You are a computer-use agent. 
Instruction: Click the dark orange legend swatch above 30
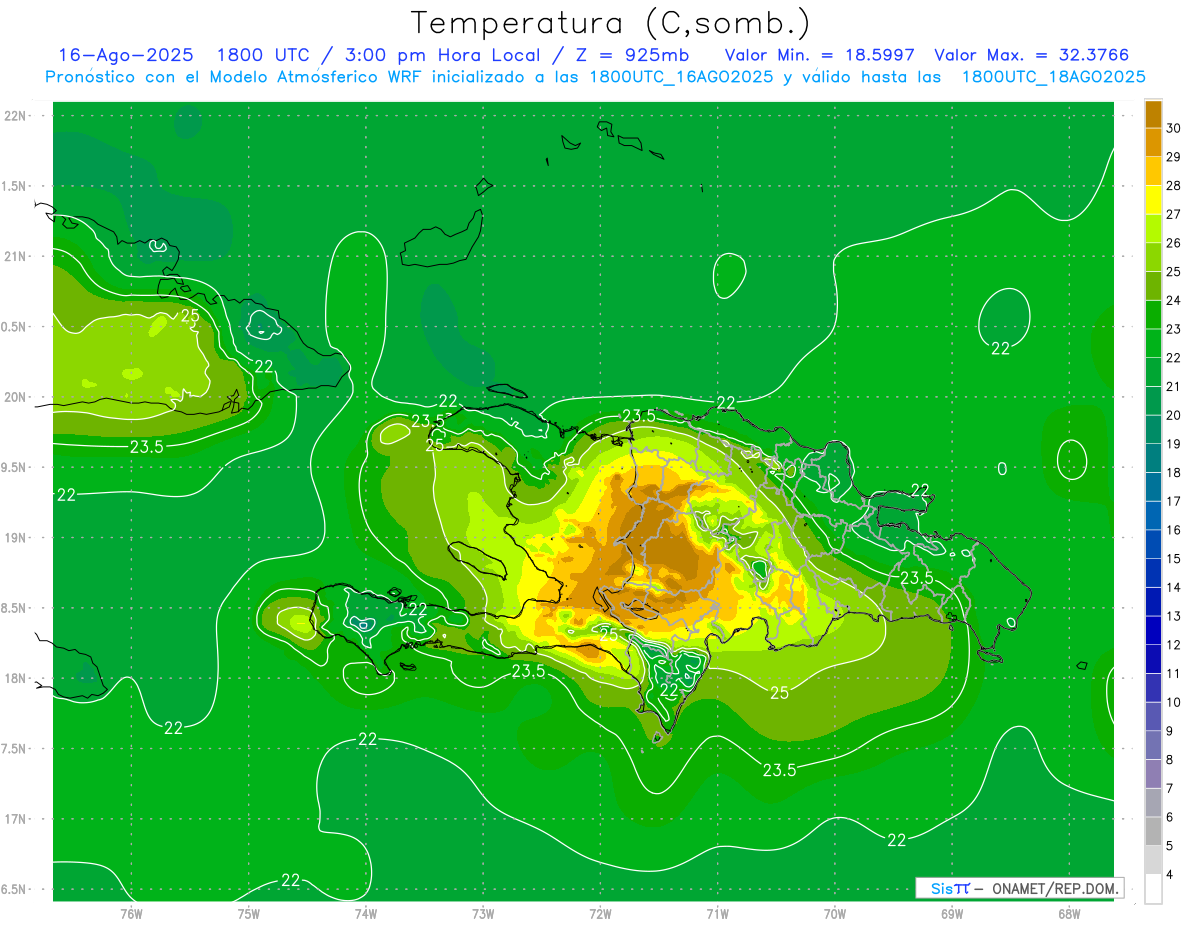1153,115
